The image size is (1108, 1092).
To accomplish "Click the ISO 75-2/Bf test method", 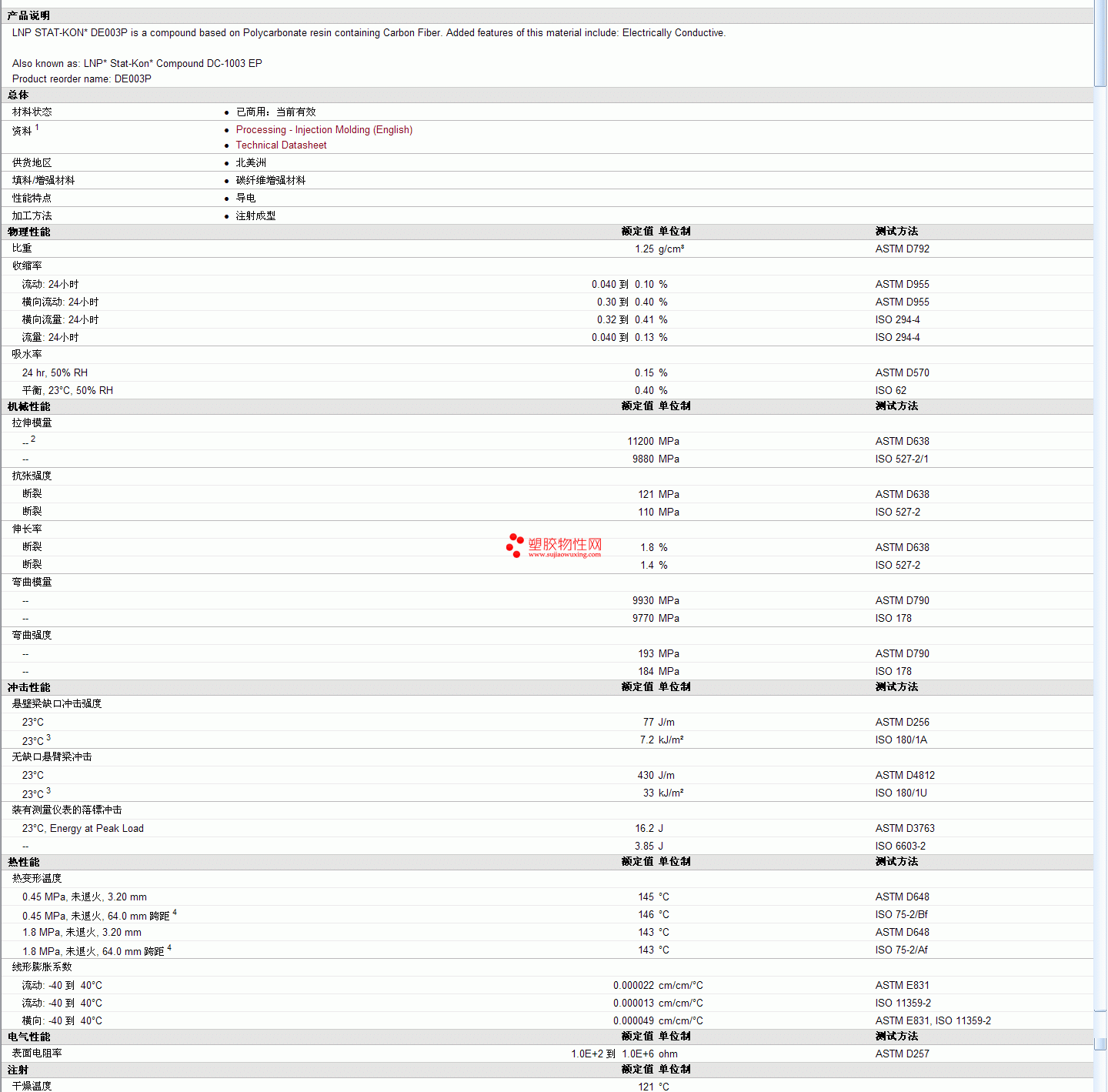I will (x=902, y=915).
